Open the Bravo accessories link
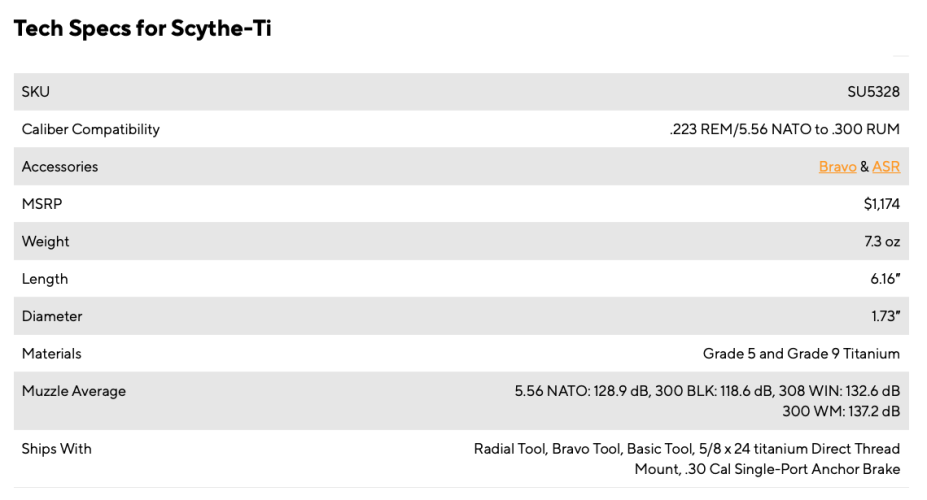Image resolution: width=927 pixels, height=500 pixels. (x=837, y=167)
